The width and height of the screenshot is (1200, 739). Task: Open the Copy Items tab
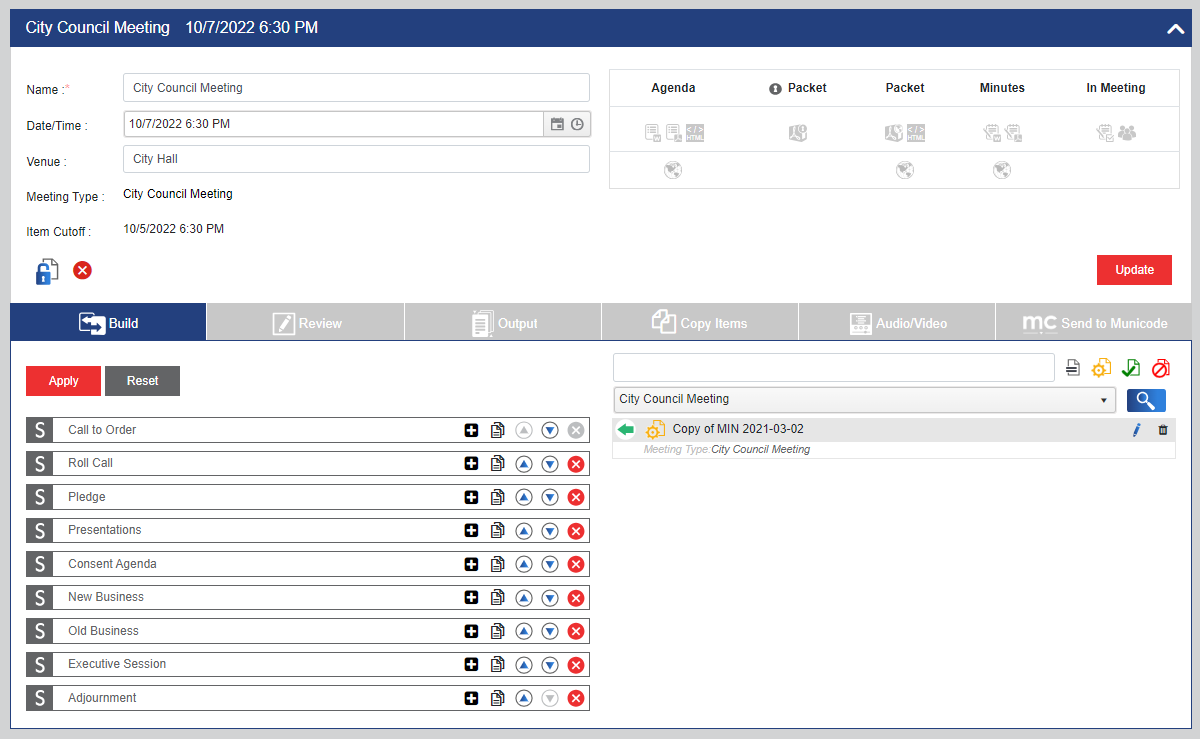point(700,323)
